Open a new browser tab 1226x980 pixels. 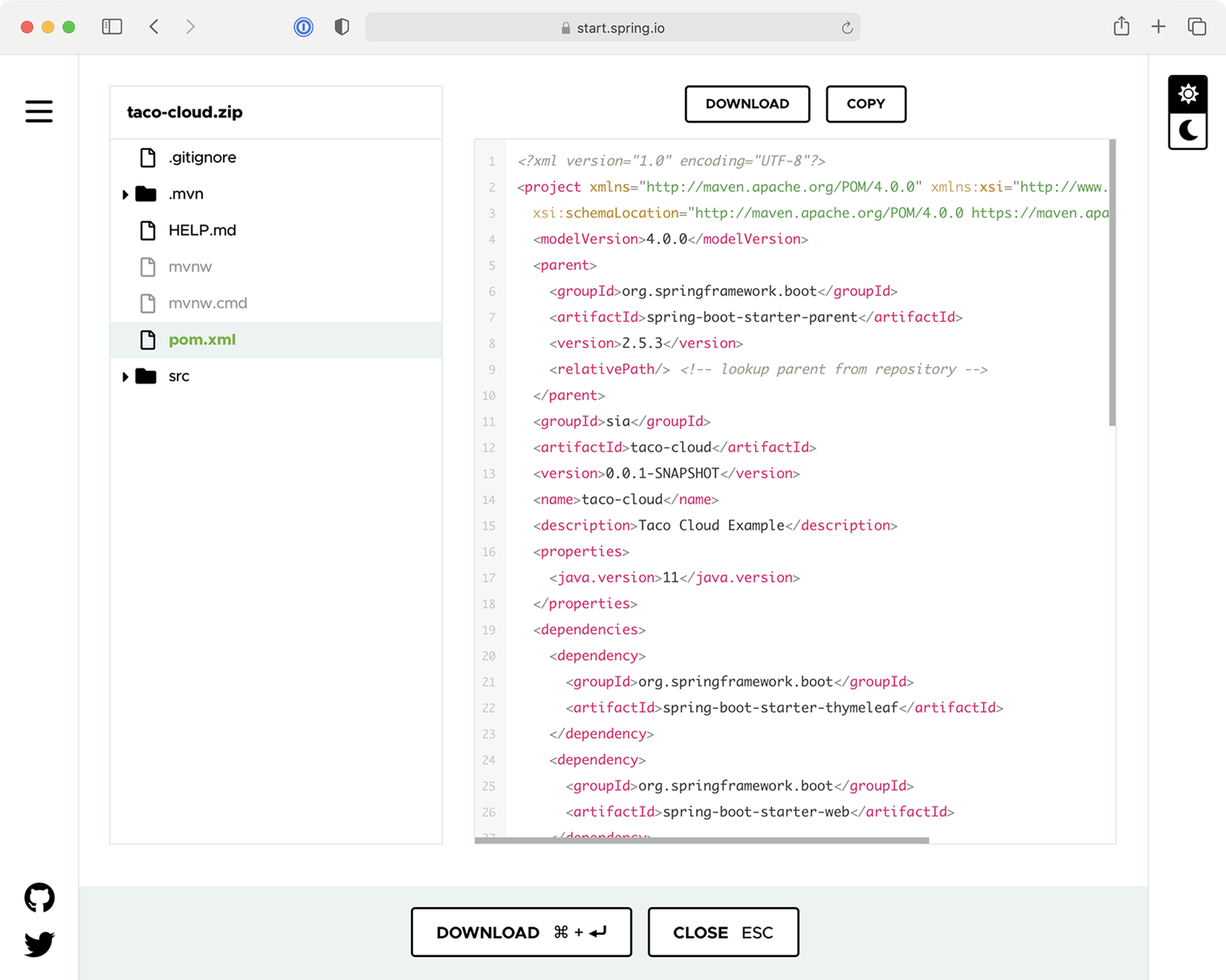click(x=1158, y=27)
